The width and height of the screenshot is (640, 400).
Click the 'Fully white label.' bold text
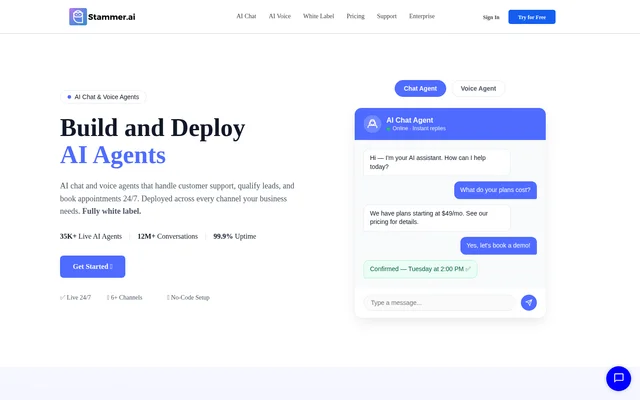click(x=111, y=211)
